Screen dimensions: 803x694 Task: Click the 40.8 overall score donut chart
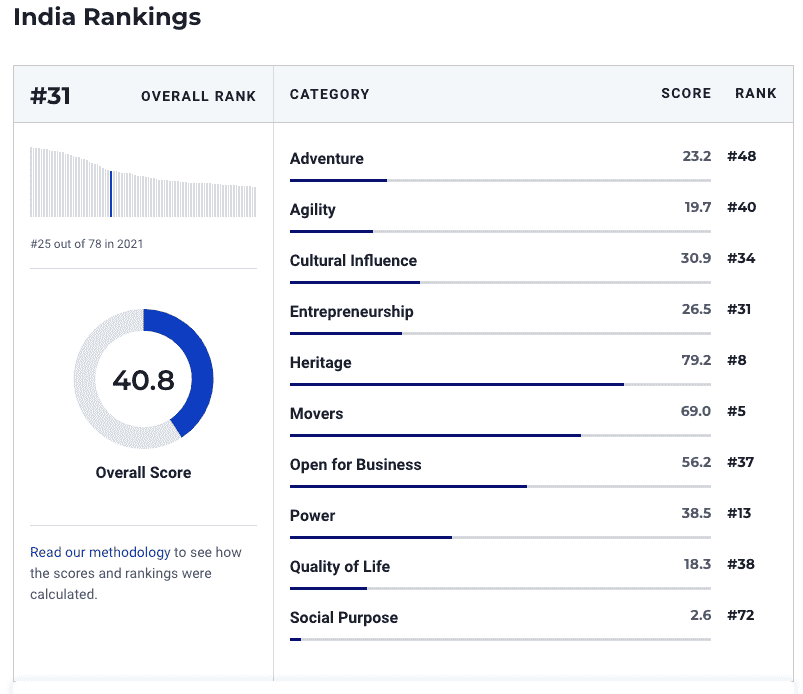tap(143, 379)
